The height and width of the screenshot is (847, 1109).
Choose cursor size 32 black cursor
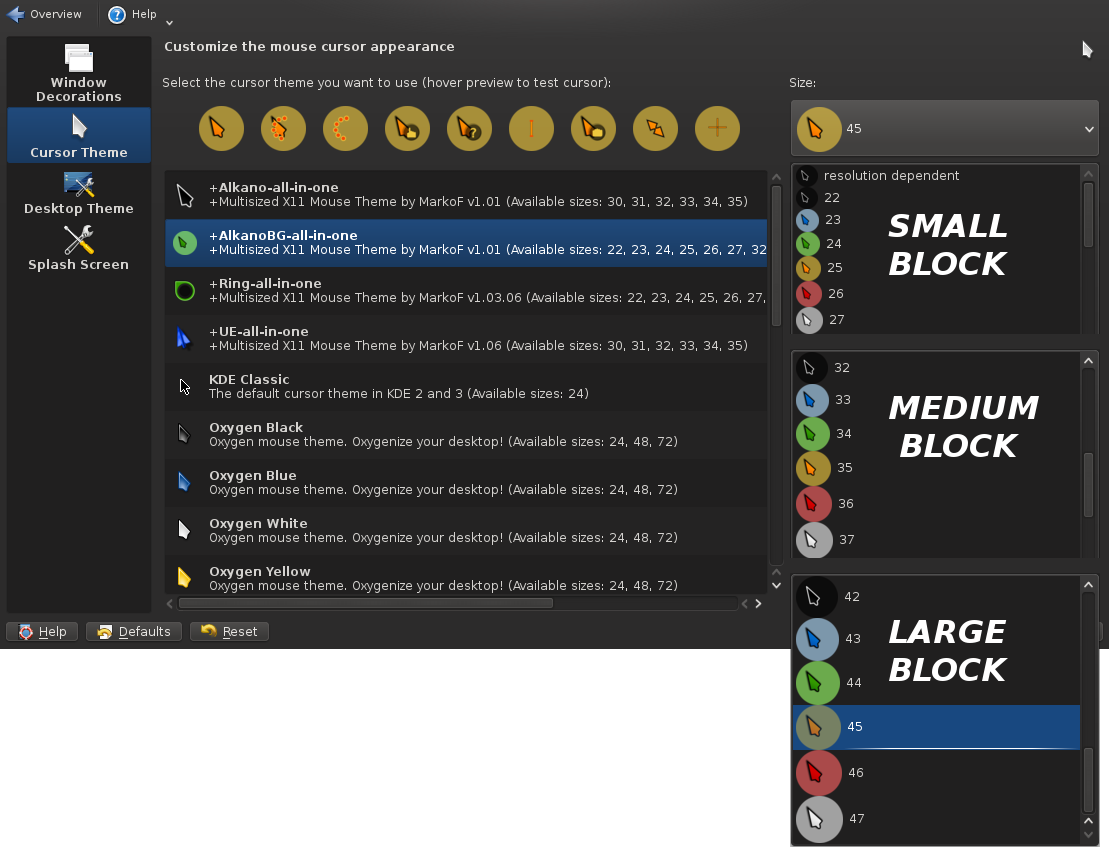point(936,368)
